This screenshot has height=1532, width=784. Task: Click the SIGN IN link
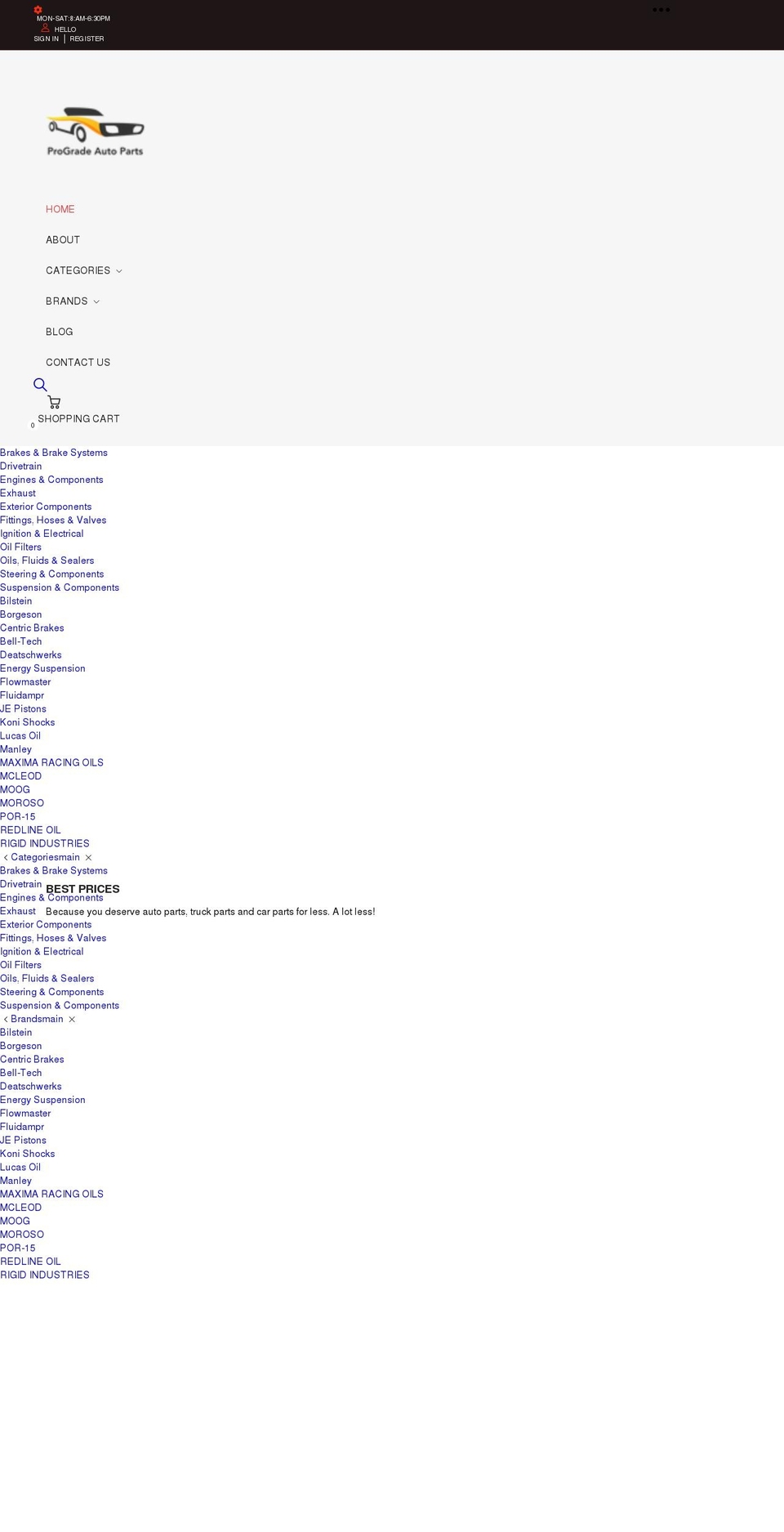(x=46, y=38)
